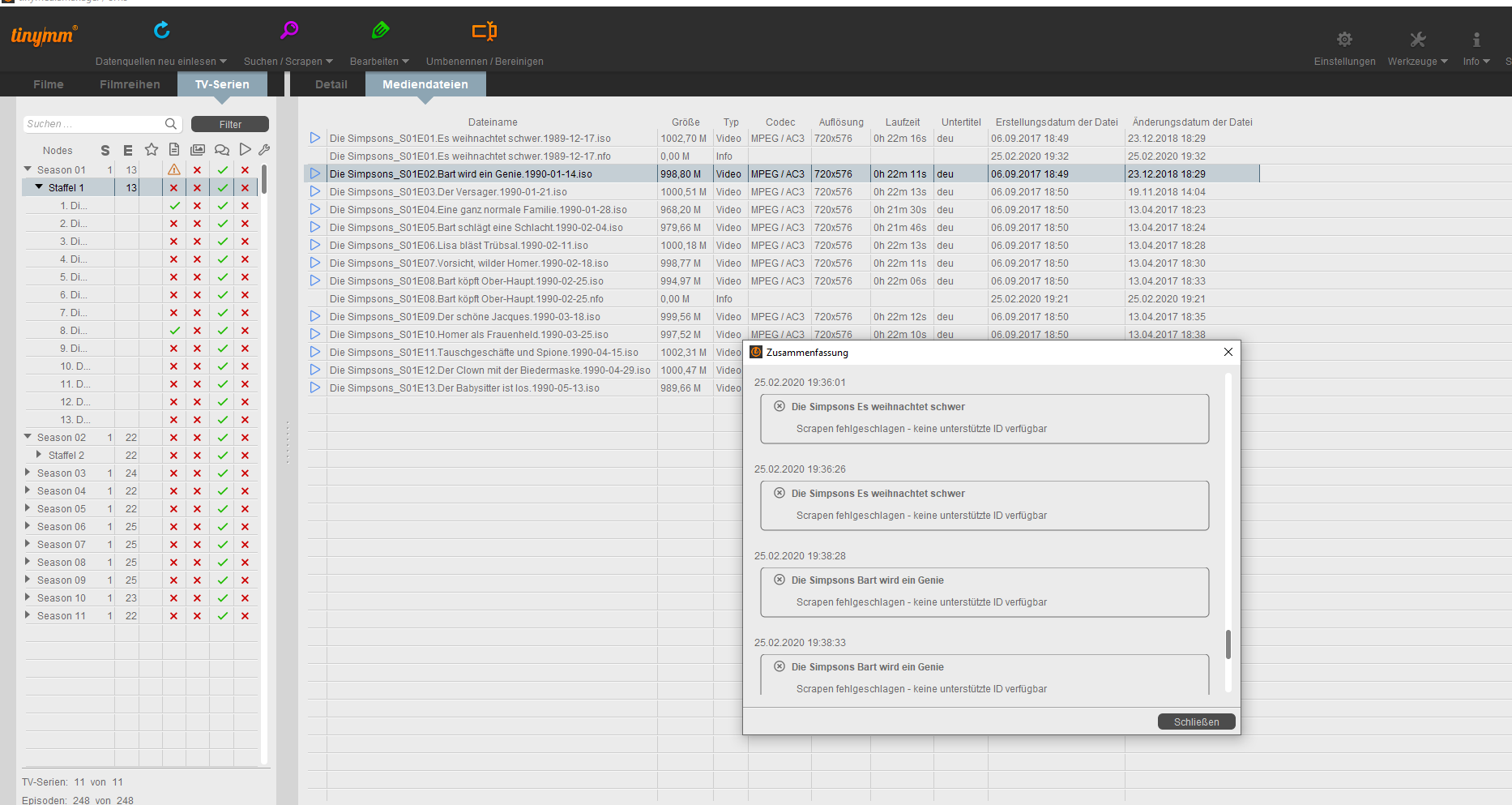1512x805 pixels.
Task: Click the TV series tree scrollbar thumb
Action: coord(264,179)
